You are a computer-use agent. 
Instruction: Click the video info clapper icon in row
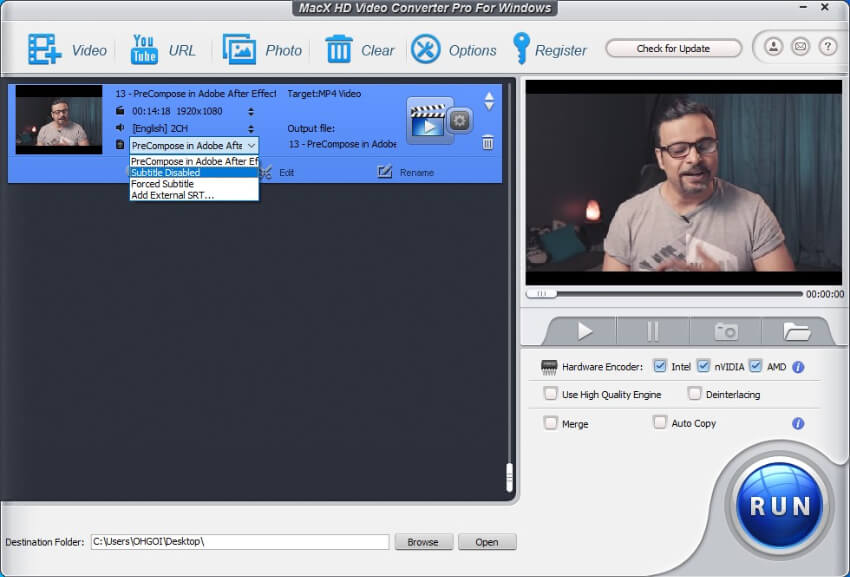pyautogui.click(x=120, y=111)
